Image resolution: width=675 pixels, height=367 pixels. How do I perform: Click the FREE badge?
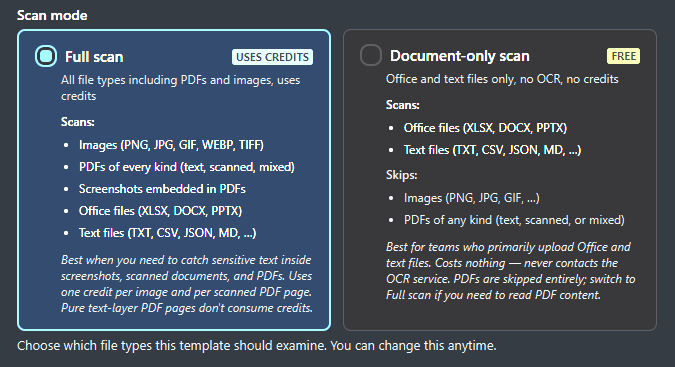pyautogui.click(x=623, y=56)
